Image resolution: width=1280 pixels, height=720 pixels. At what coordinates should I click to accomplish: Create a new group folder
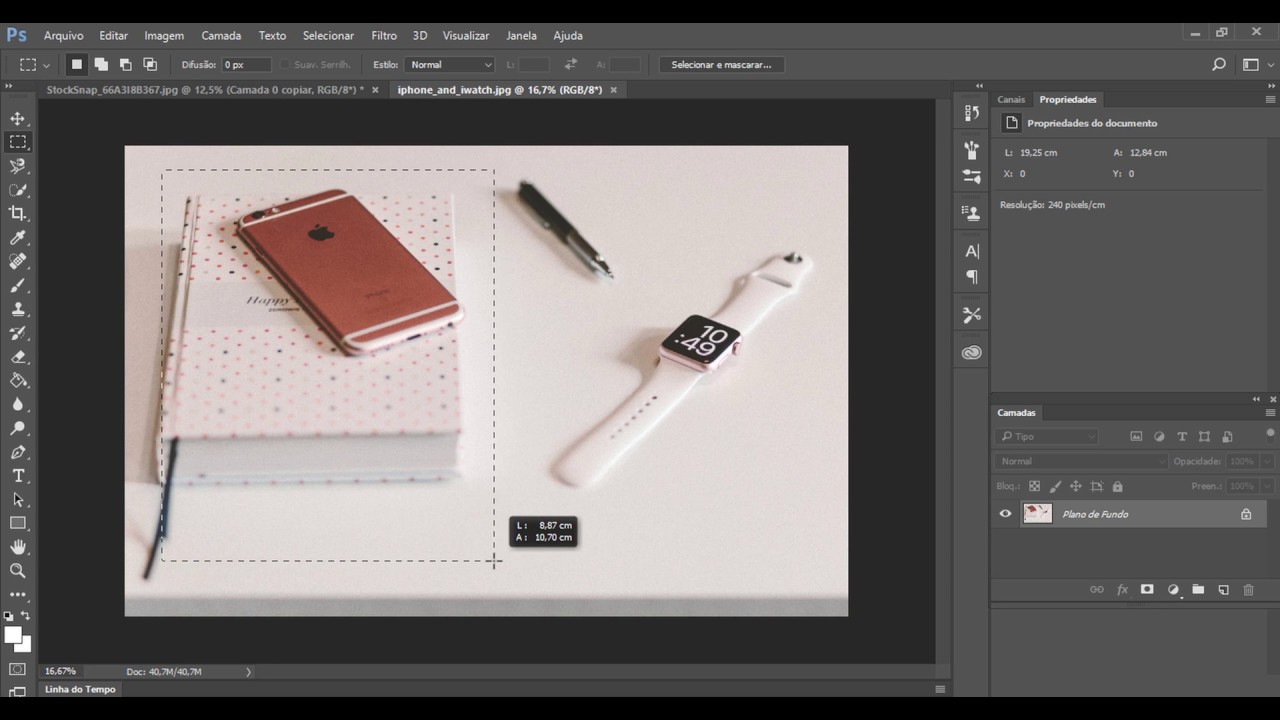click(1198, 590)
